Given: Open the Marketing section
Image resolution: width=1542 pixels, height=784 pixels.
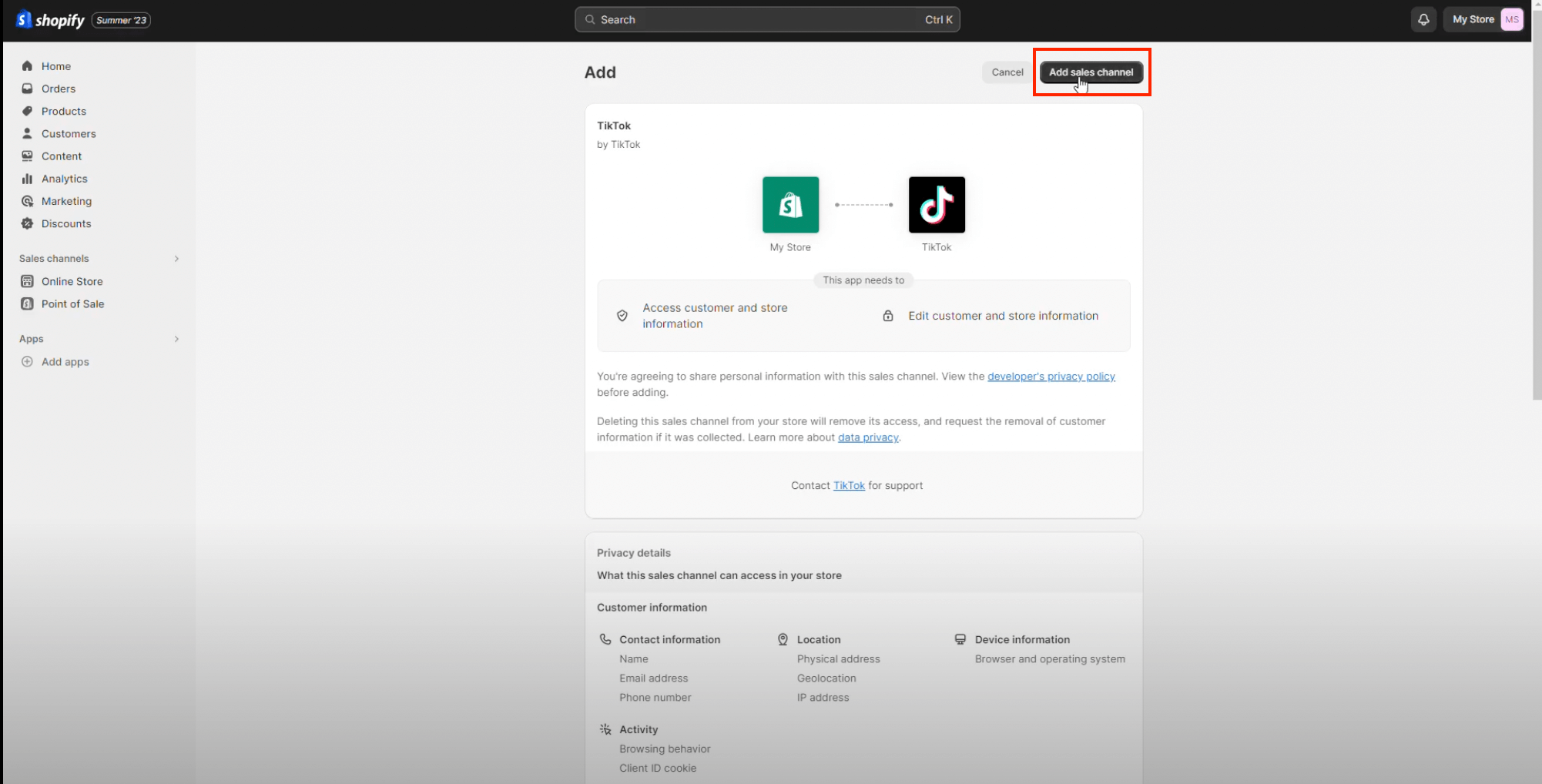Looking at the screenshot, I should (66, 201).
